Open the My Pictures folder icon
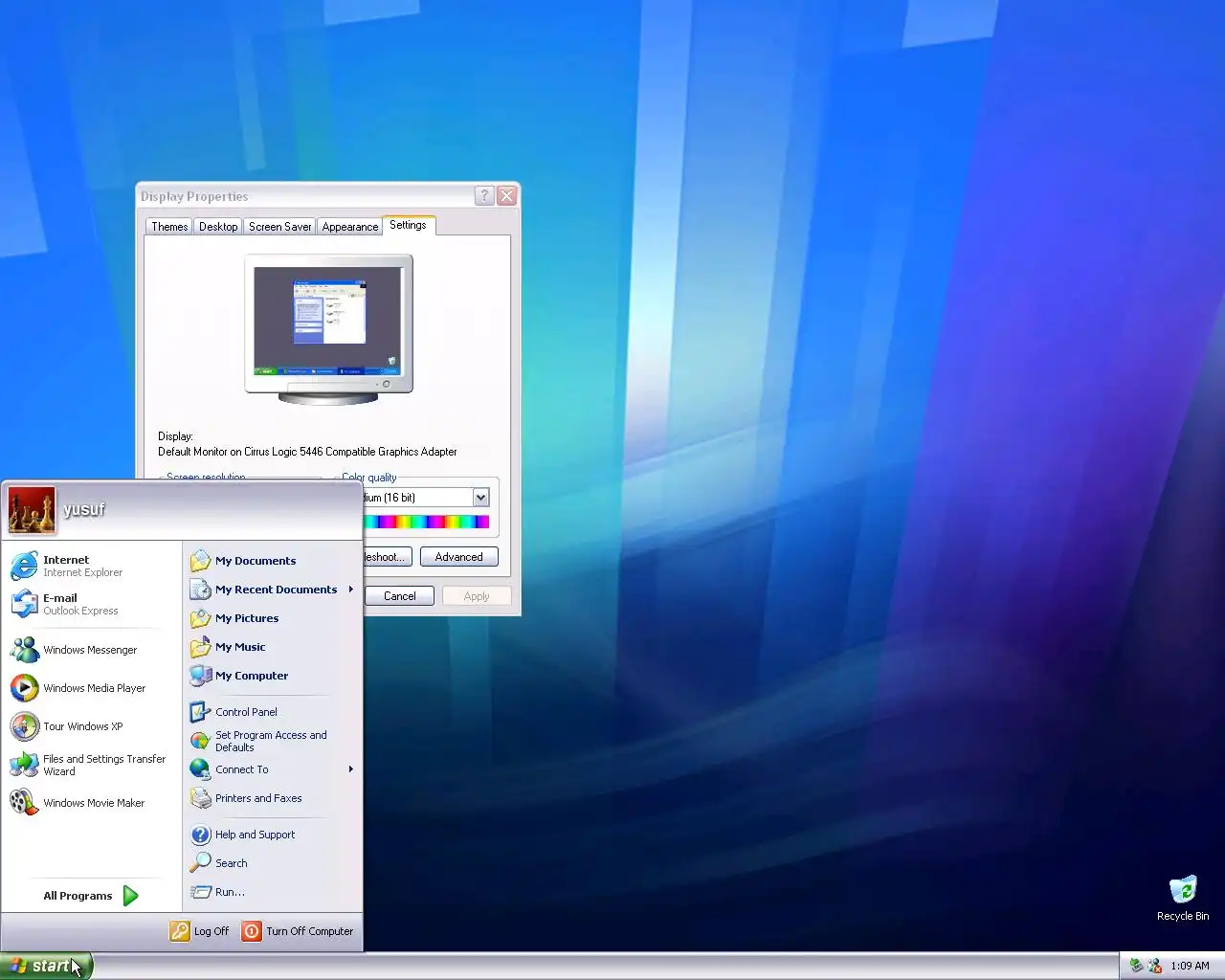 click(x=200, y=618)
